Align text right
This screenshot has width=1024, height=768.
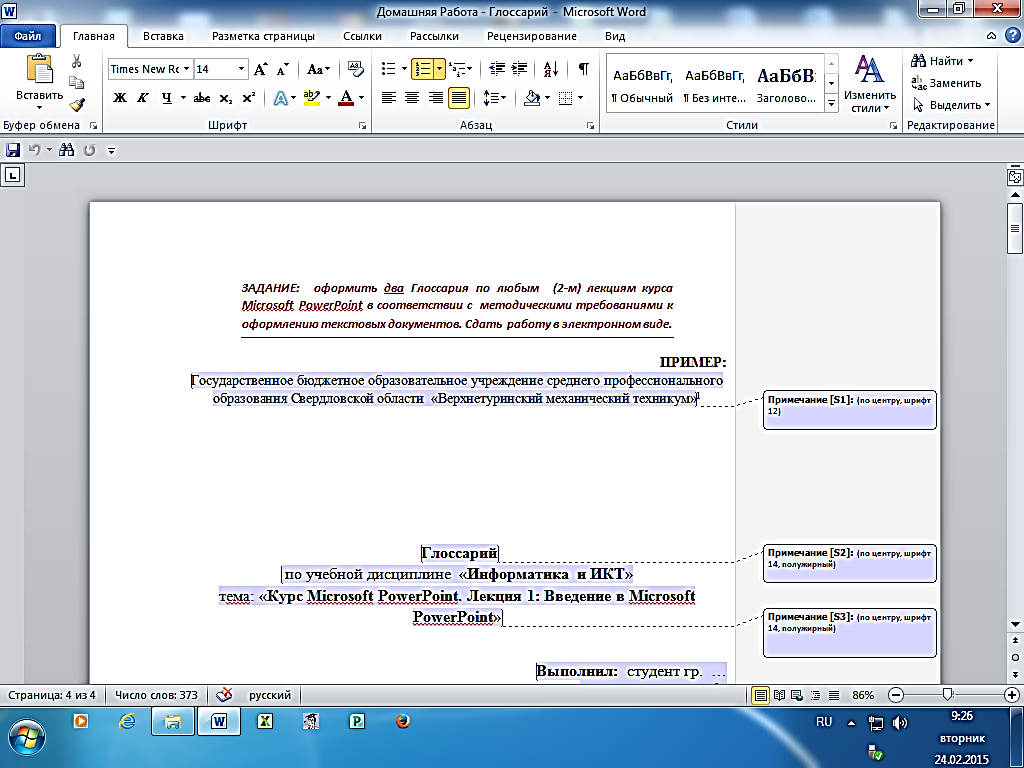(x=435, y=98)
